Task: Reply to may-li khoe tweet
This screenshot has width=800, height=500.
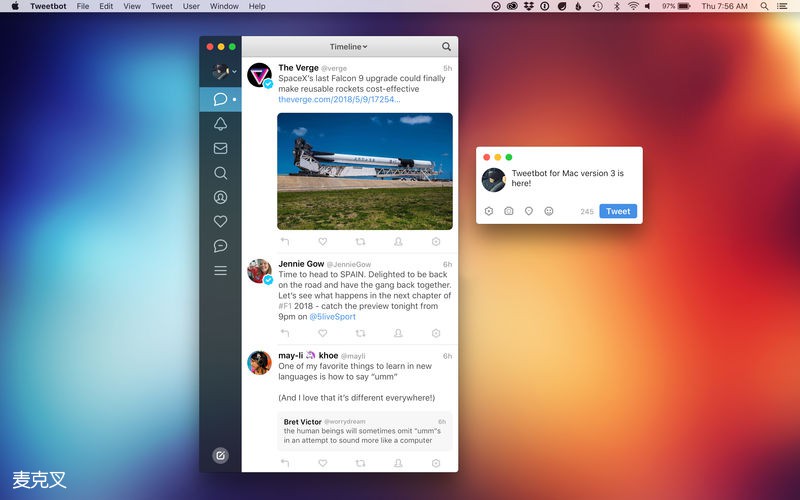Action: point(285,463)
